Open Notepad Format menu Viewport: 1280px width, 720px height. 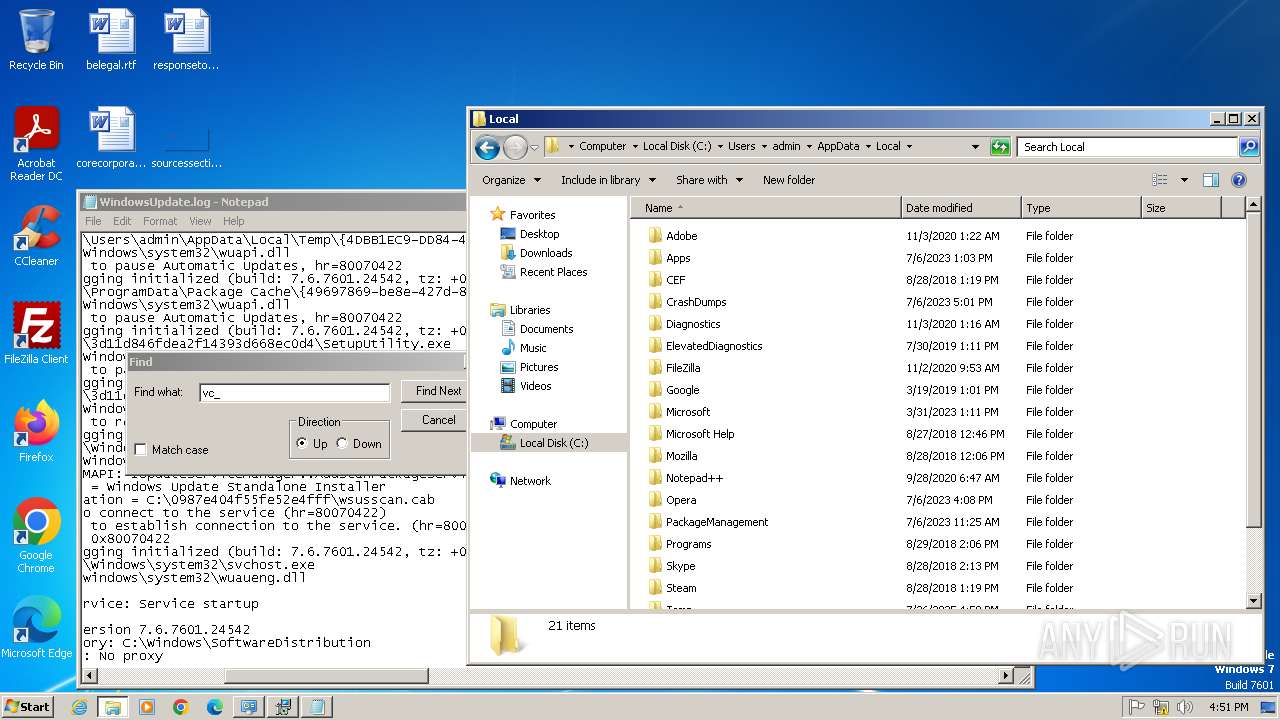point(160,221)
